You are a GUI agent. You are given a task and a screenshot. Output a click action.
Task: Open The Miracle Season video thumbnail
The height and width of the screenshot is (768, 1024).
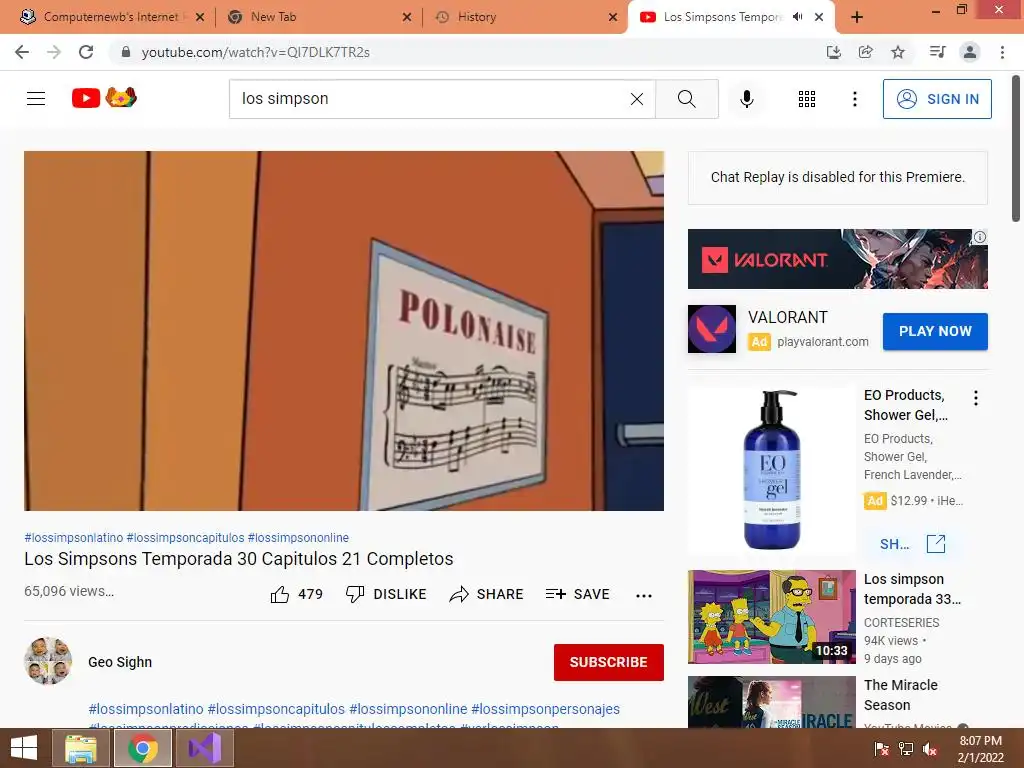click(771, 702)
